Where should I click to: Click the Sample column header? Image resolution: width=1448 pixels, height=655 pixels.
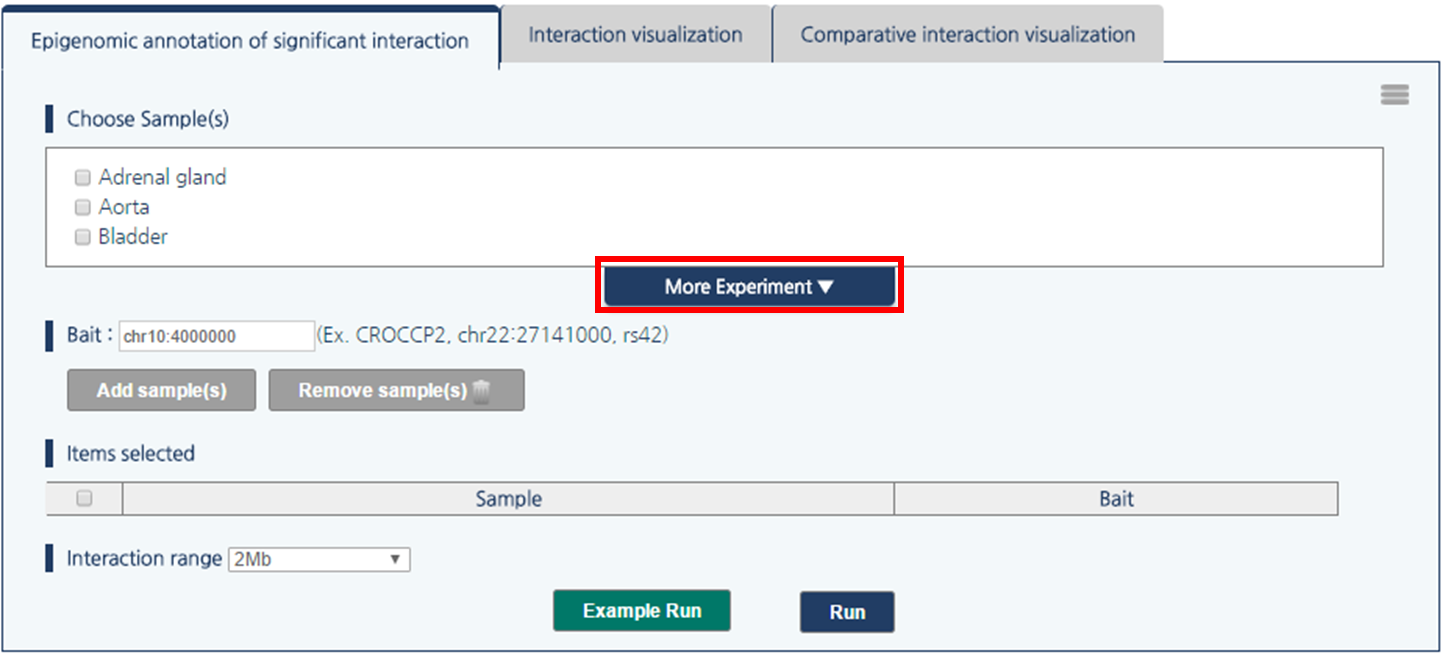click(508, 498)
